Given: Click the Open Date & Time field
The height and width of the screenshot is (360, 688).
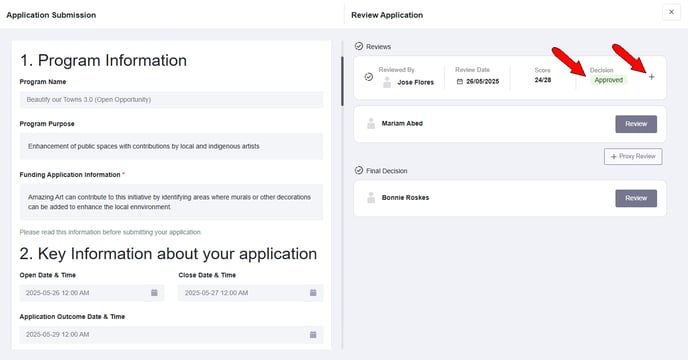Looking at the screenshot, I should pos(92,293).
